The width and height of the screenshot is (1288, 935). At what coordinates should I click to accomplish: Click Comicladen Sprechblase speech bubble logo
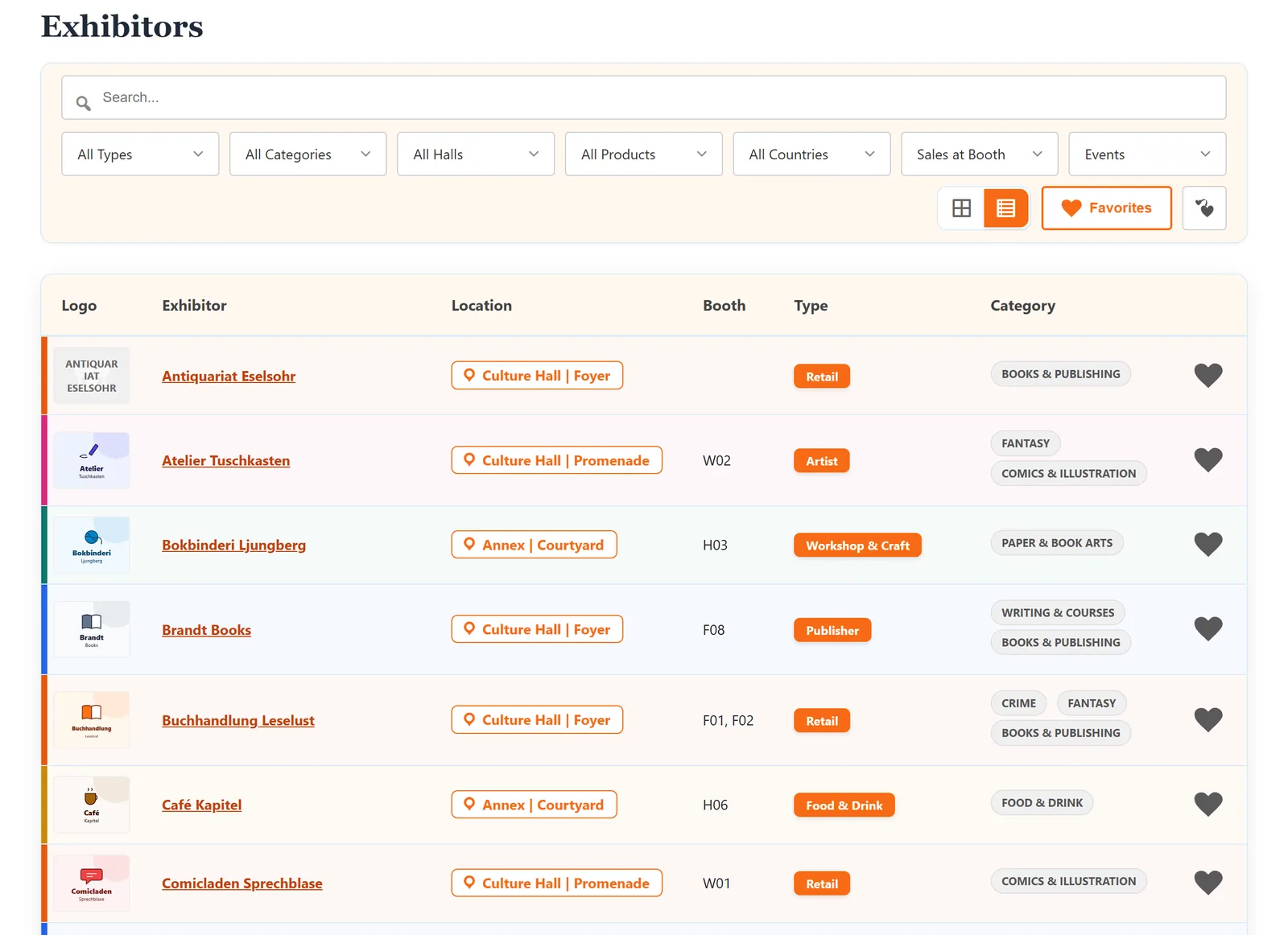(92, 884)
